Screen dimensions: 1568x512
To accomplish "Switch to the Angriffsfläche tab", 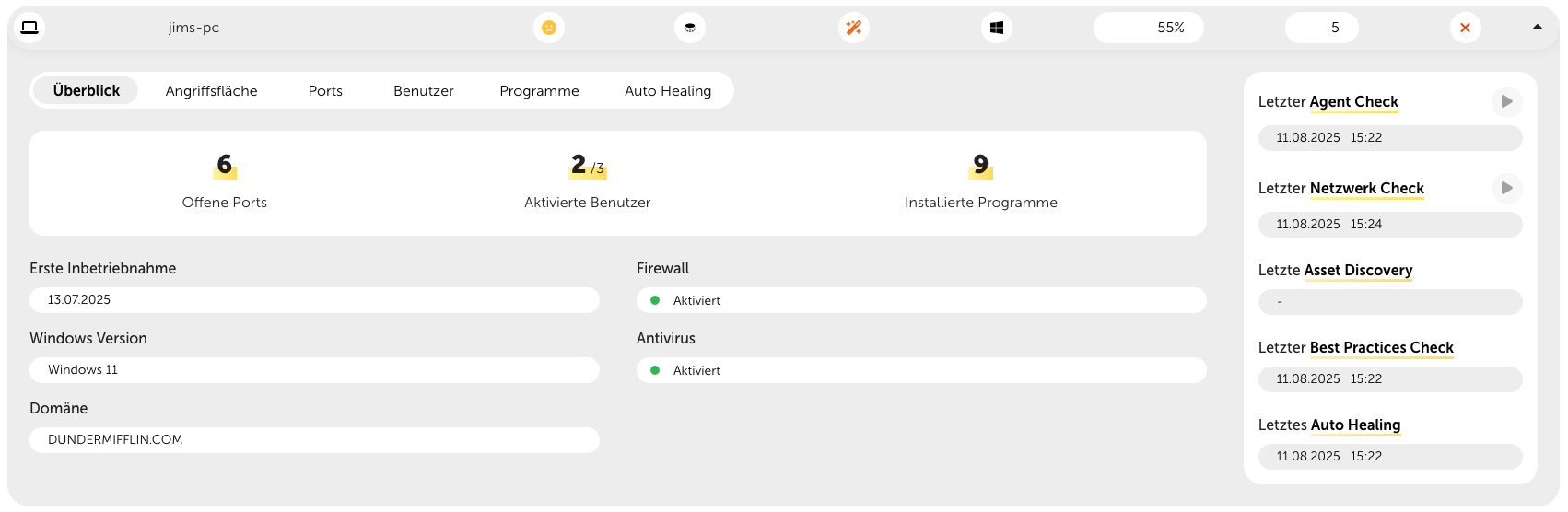I will (x=211, y=91).
